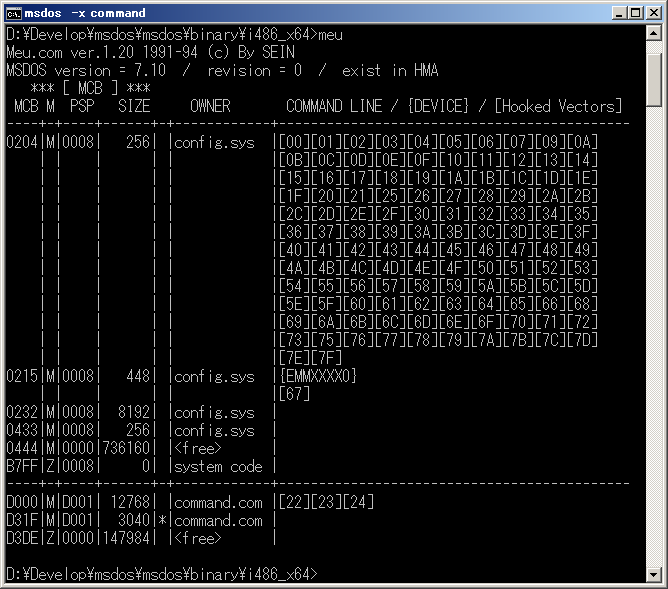
Task: Click the asterisk marker in row D31F
Action: coord(162,520)
